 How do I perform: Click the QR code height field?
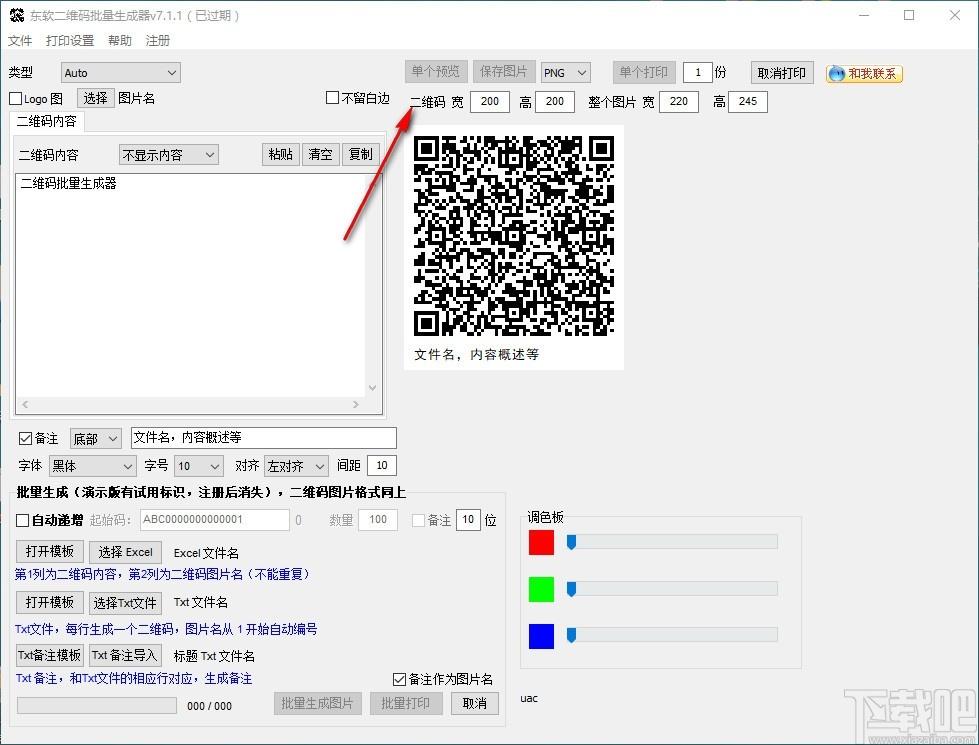click(555, 102)
